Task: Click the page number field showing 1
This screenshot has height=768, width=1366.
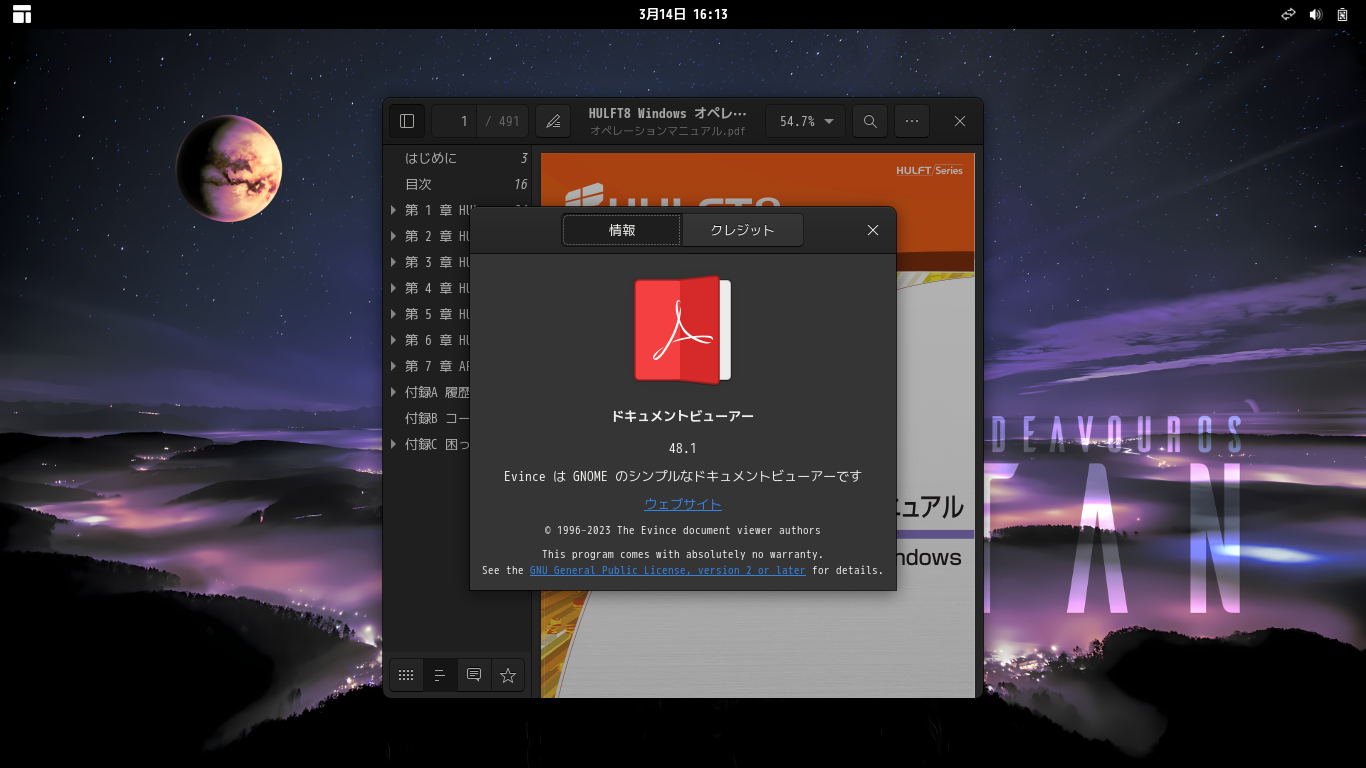Action: pos(455,121)
